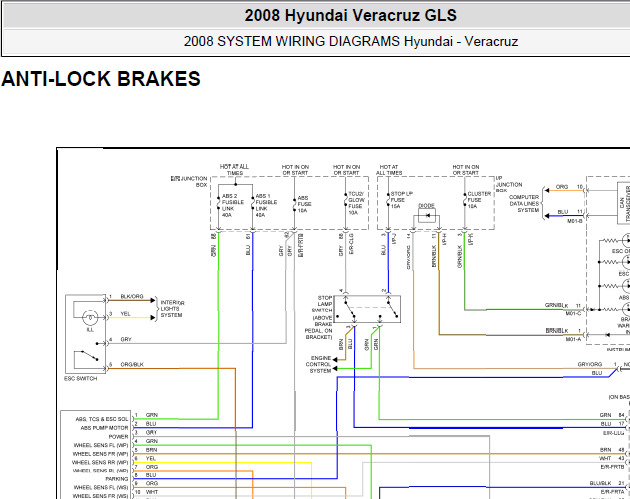630x499 pixels.
Task: Click the 'BLK/ORG' wire label at pin 1
Action: click(x=132, y=297)
